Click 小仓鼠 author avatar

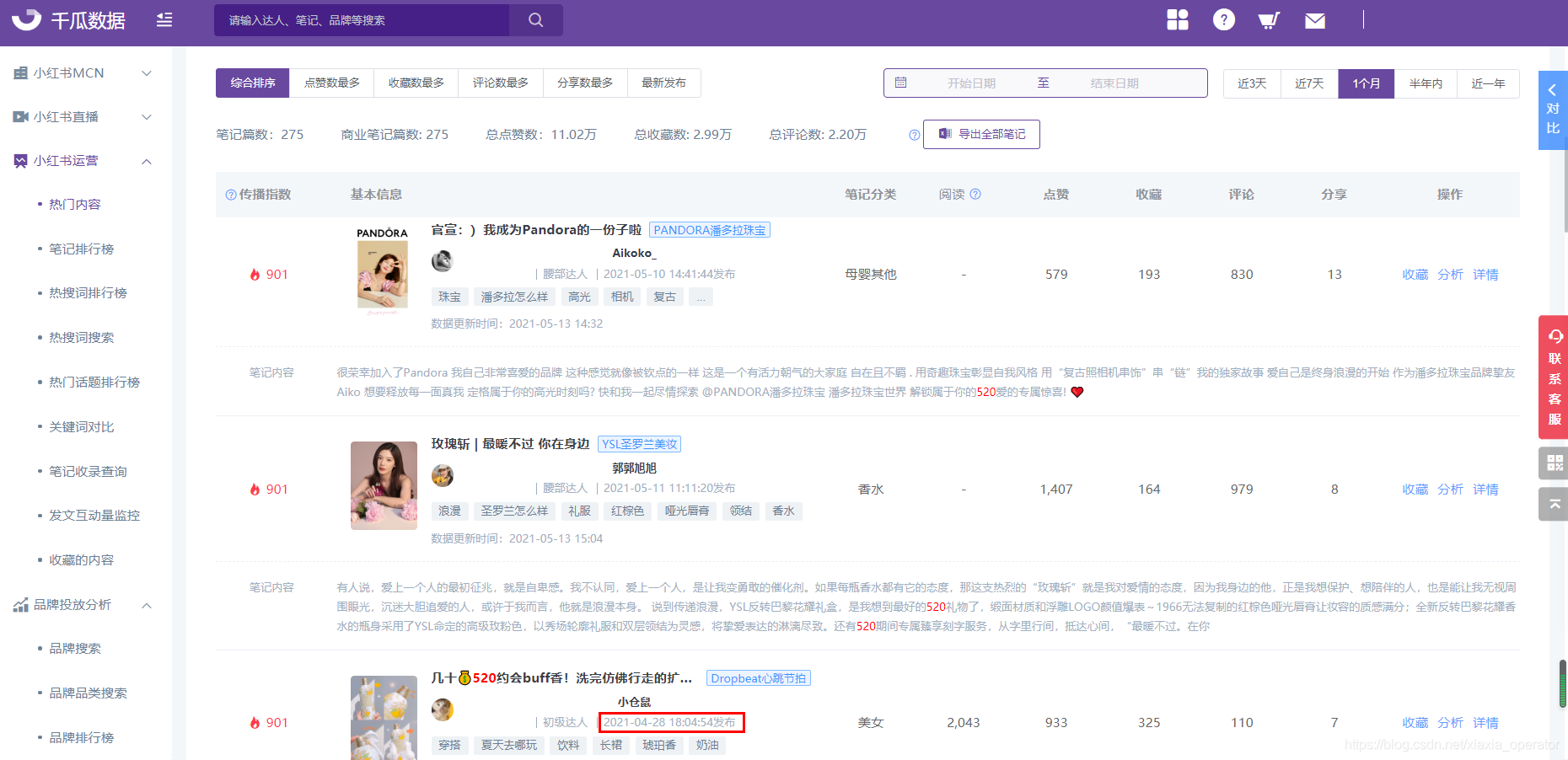pos(443,709)
